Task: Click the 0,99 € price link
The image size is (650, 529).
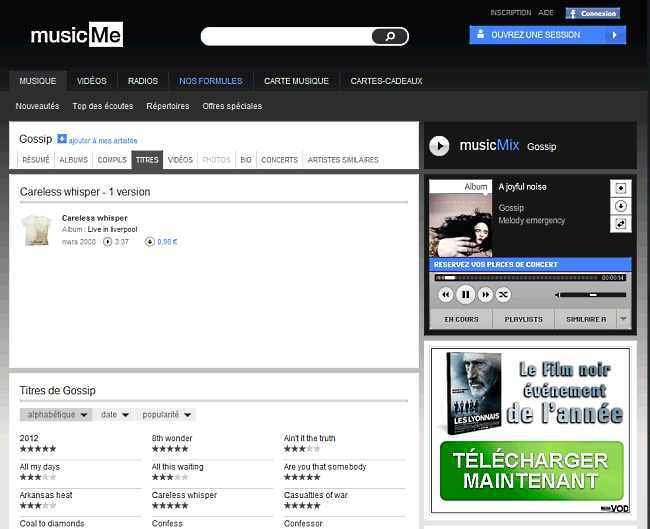Action: (167, 242)
